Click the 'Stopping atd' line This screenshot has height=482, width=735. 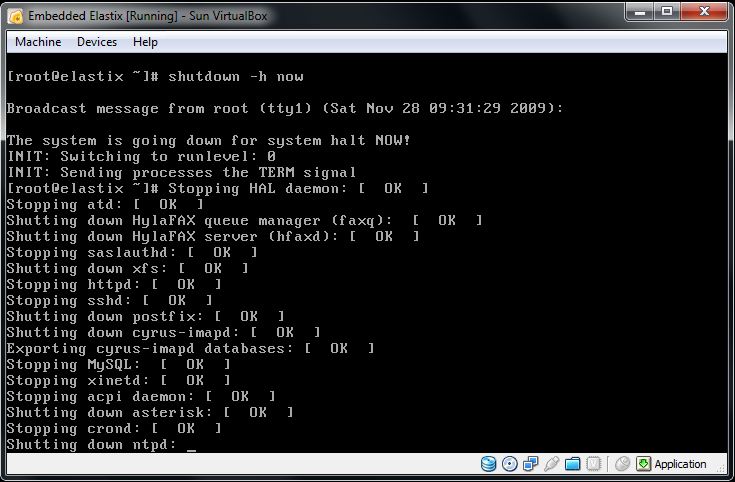[x=105, y=204]
